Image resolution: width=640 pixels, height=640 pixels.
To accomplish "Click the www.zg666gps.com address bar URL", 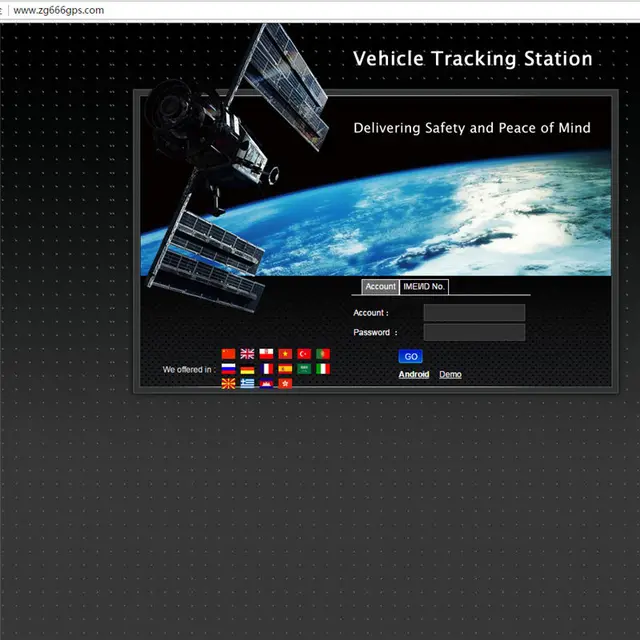I will (59, 10).
